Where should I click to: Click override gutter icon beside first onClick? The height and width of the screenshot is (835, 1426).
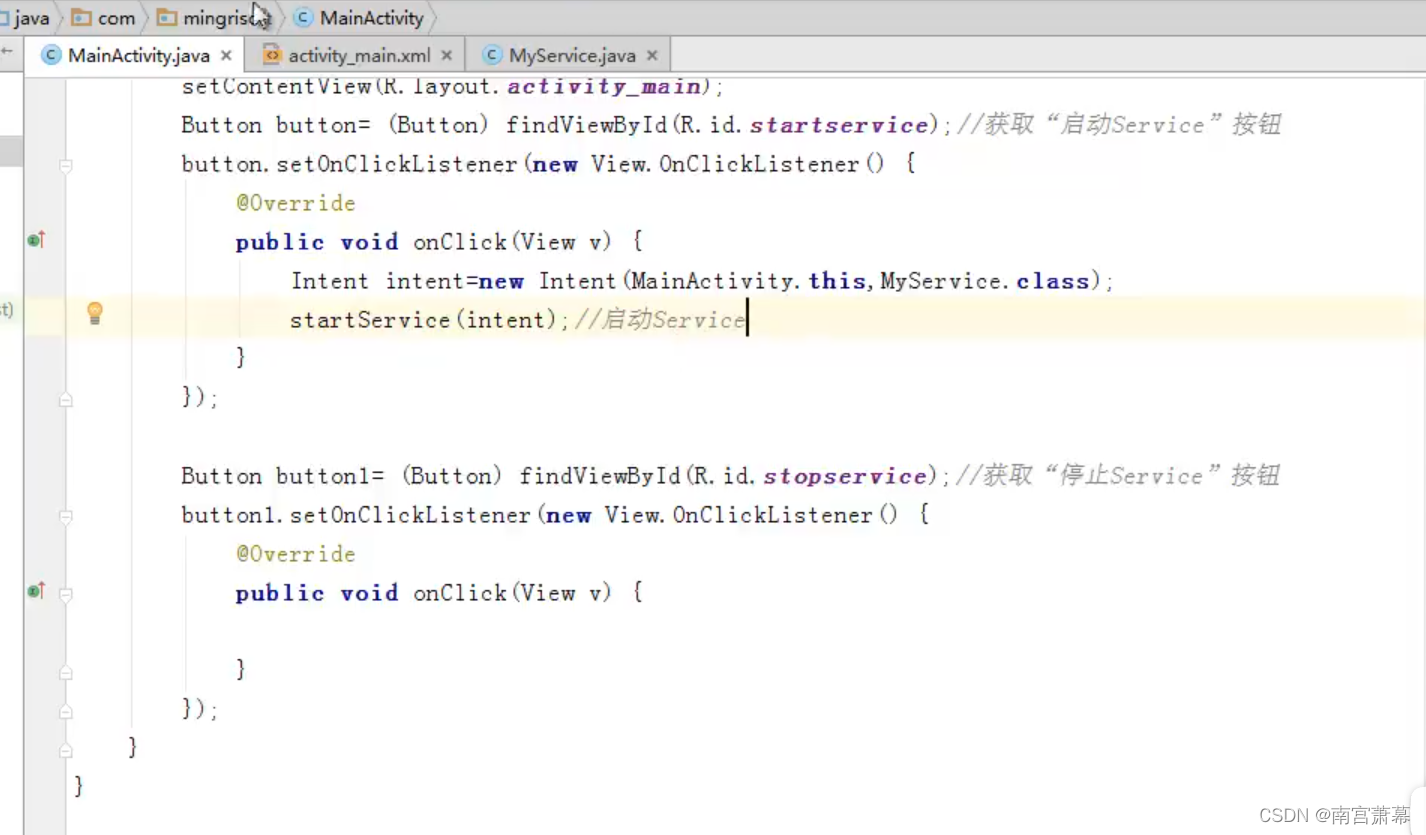pyautogui.click(x=36, y=240)
